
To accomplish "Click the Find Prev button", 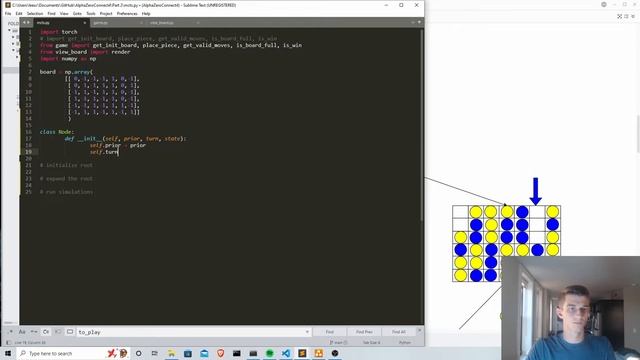I will click(x=364, y=332).
